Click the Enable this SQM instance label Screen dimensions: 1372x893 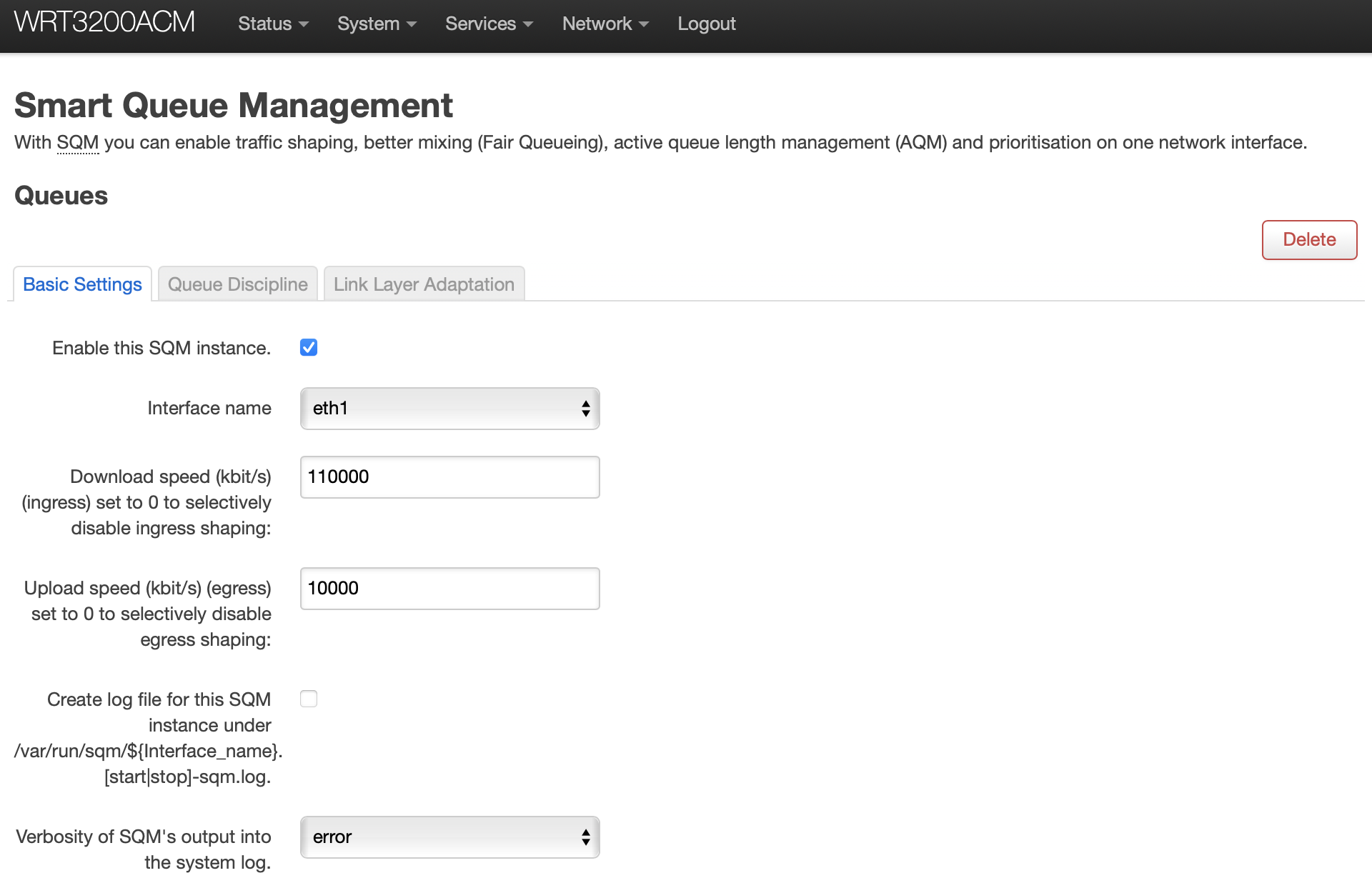click(161, 348)
